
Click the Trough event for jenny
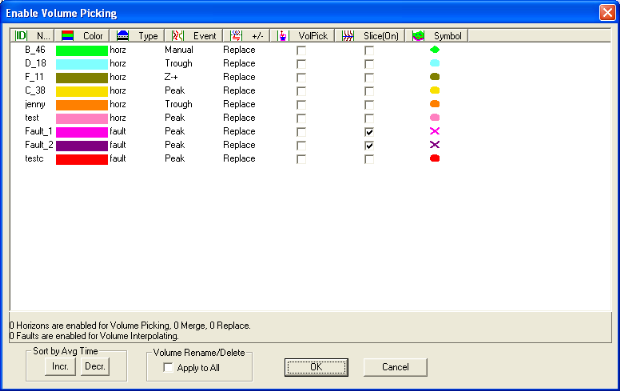178,104
